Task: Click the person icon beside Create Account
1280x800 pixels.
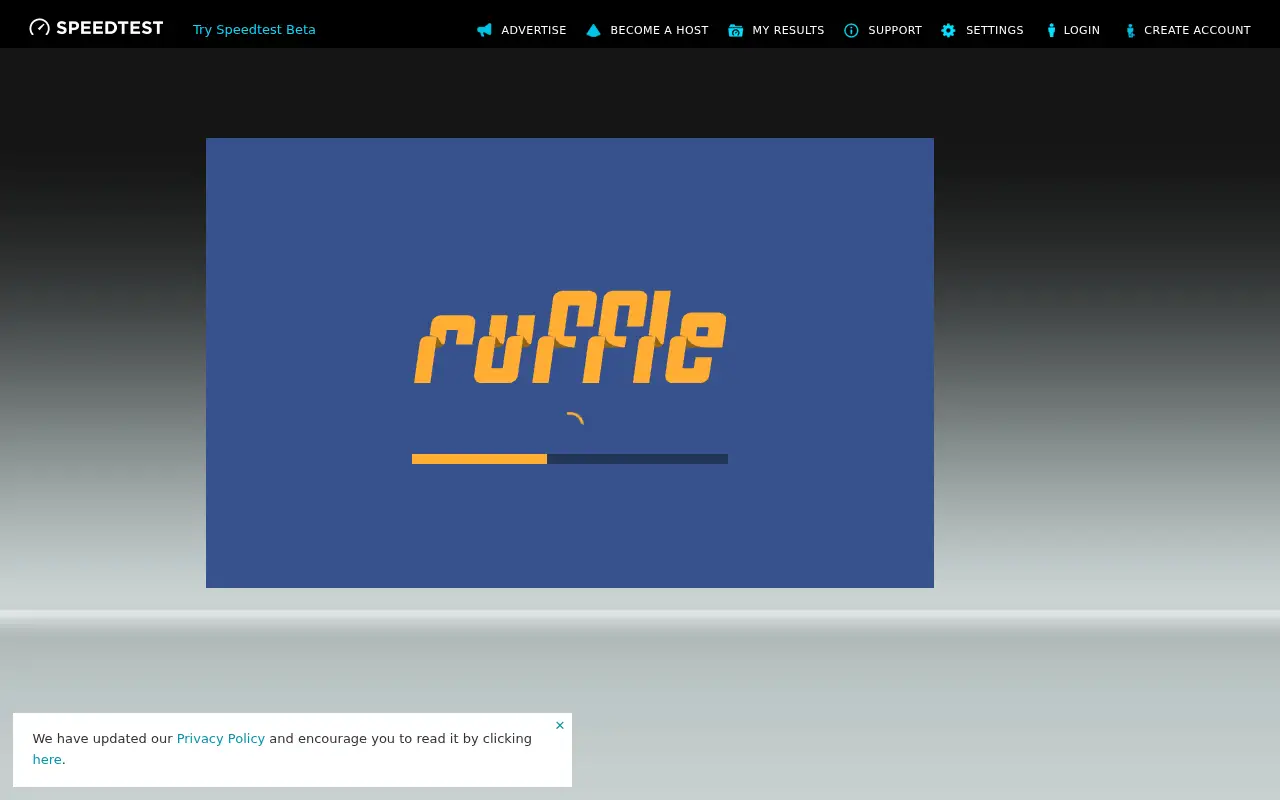Action: 1130,30
